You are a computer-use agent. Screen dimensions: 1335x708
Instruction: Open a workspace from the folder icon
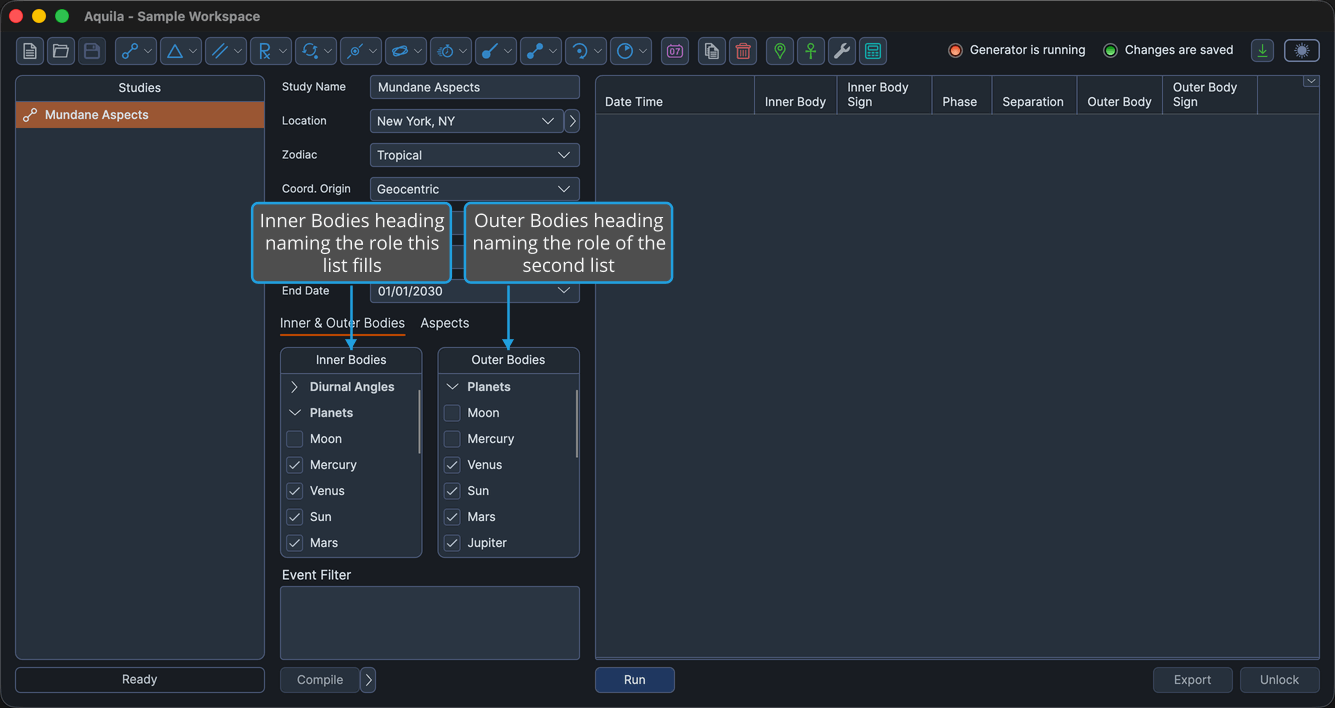click(61, 51)
